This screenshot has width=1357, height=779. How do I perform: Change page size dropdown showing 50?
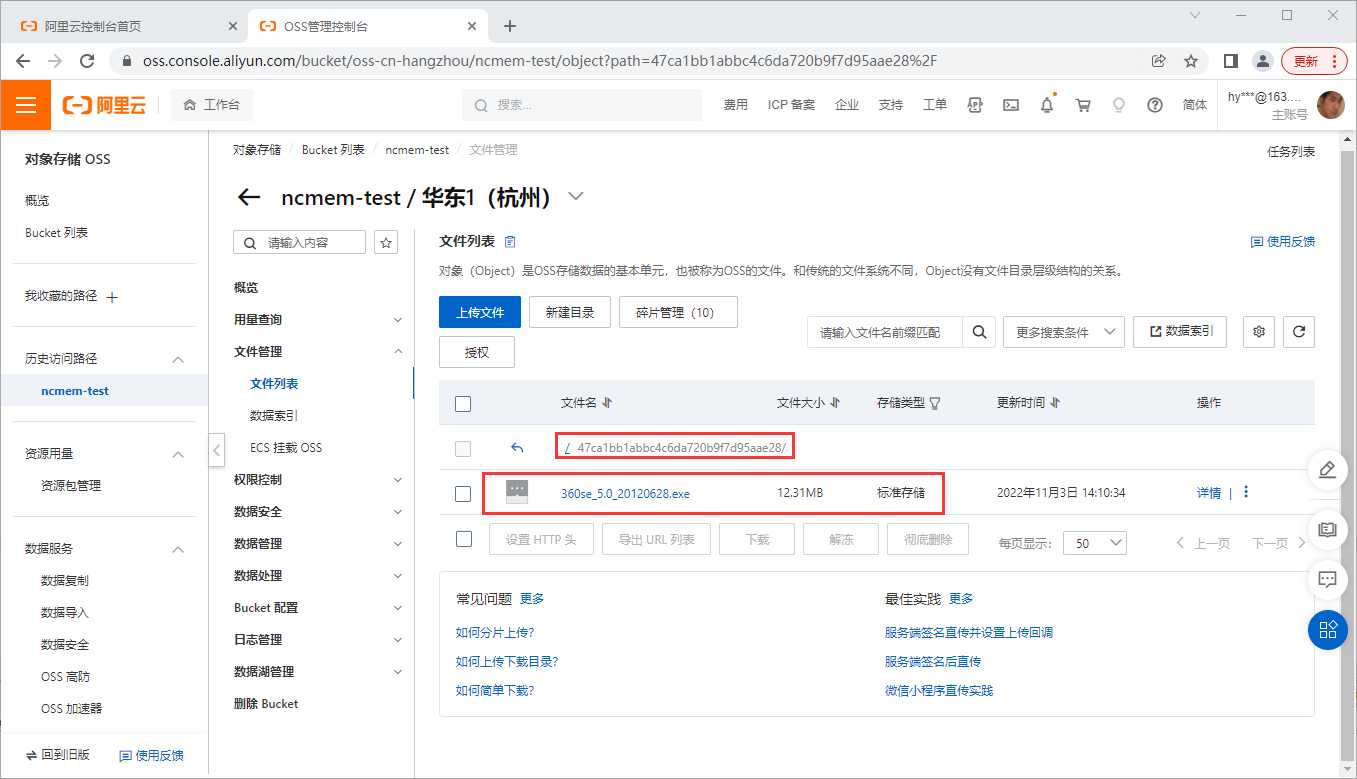pyautogui.click(x=1095, y=543)
